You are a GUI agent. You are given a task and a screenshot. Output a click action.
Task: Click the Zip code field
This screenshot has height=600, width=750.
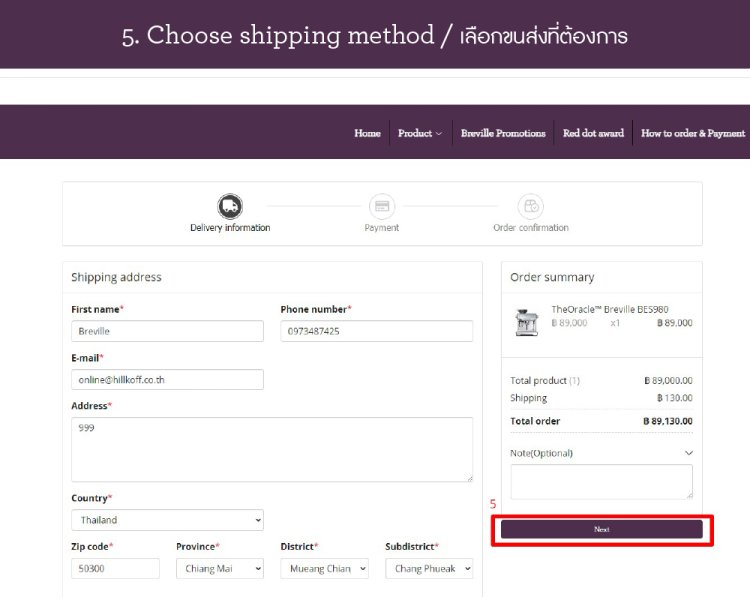point(115,568)
